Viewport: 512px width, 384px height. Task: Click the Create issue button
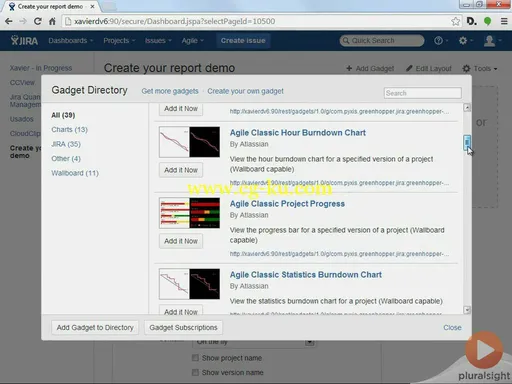243,41
